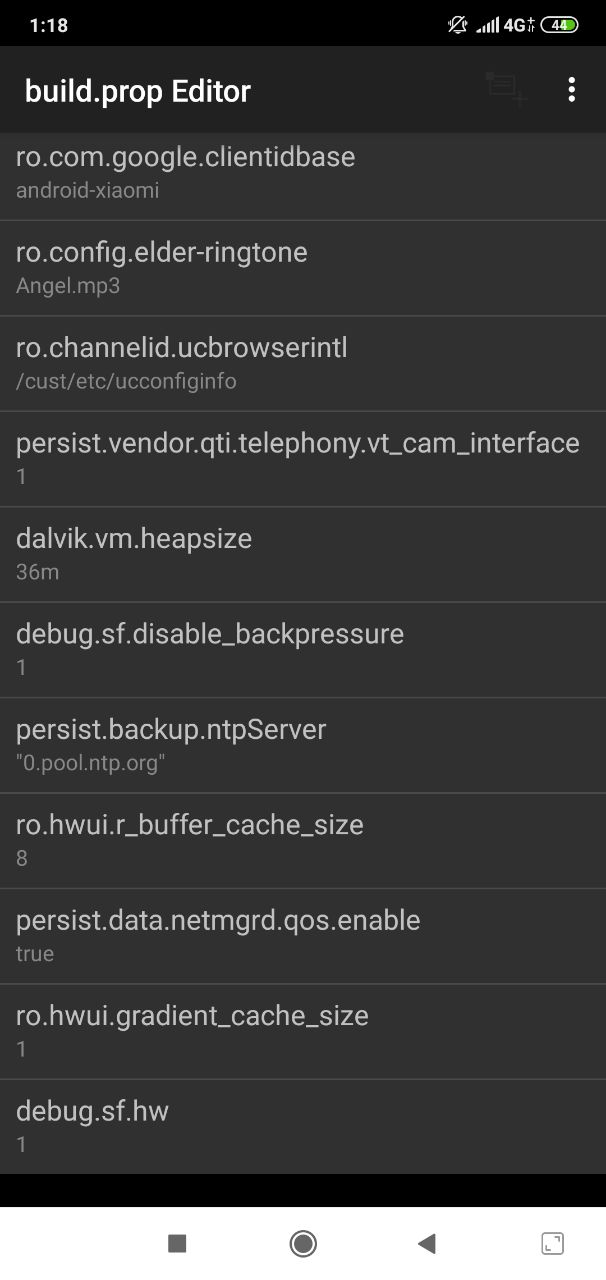This screenshot has width=606, height=1280.
Task: Tap the recent apps square button
Action: tap(177, 1243)
